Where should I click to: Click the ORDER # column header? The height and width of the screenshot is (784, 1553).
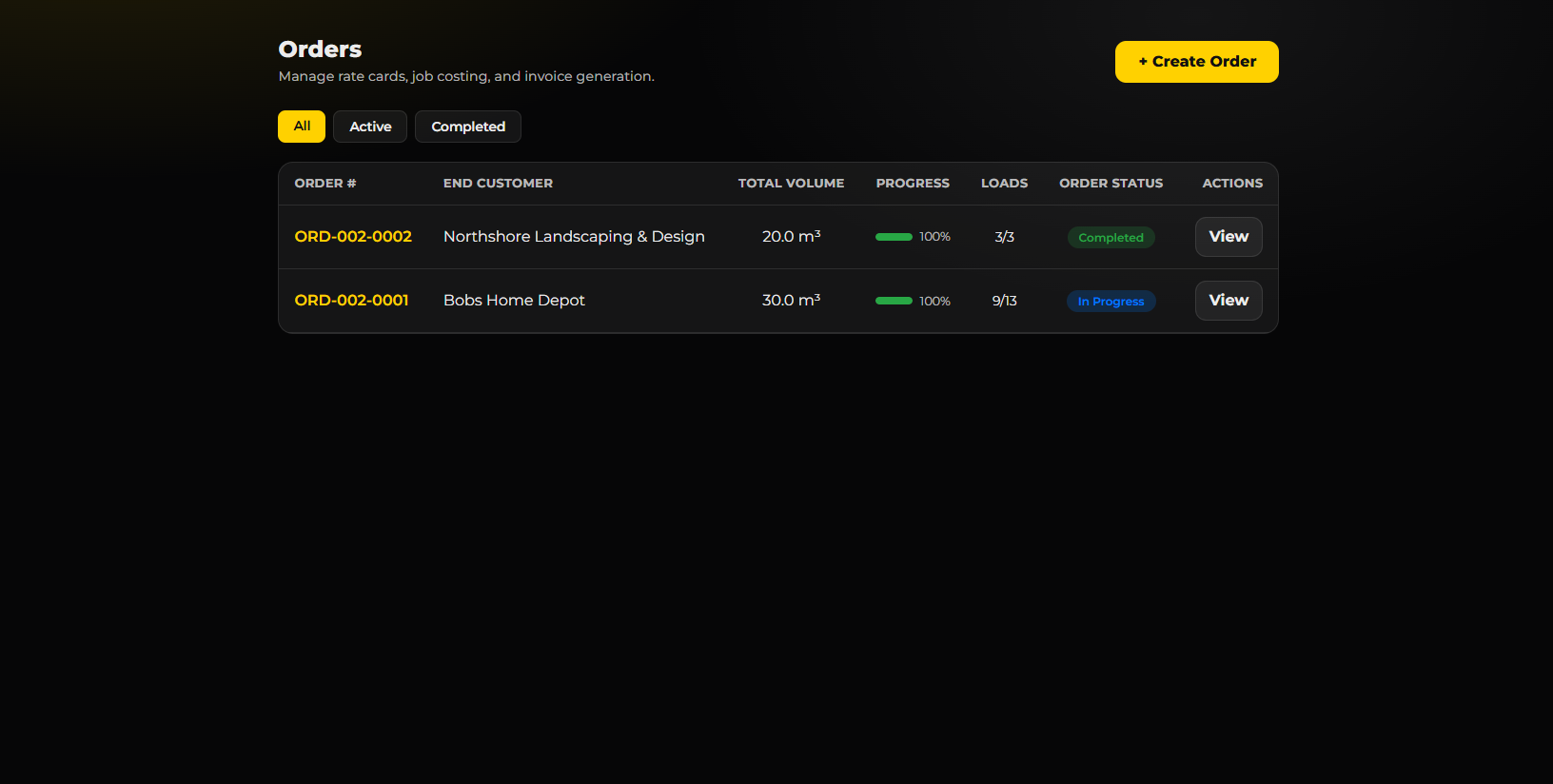click(x=324, y=184)
